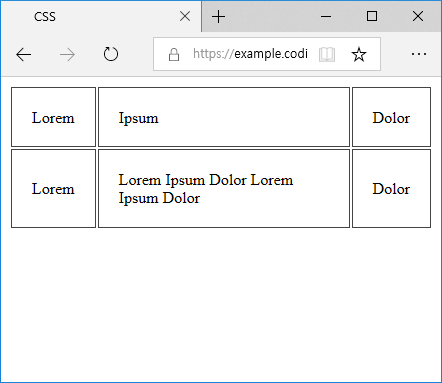
Task: Close the browser window
Action: click(x=418, y=16)
